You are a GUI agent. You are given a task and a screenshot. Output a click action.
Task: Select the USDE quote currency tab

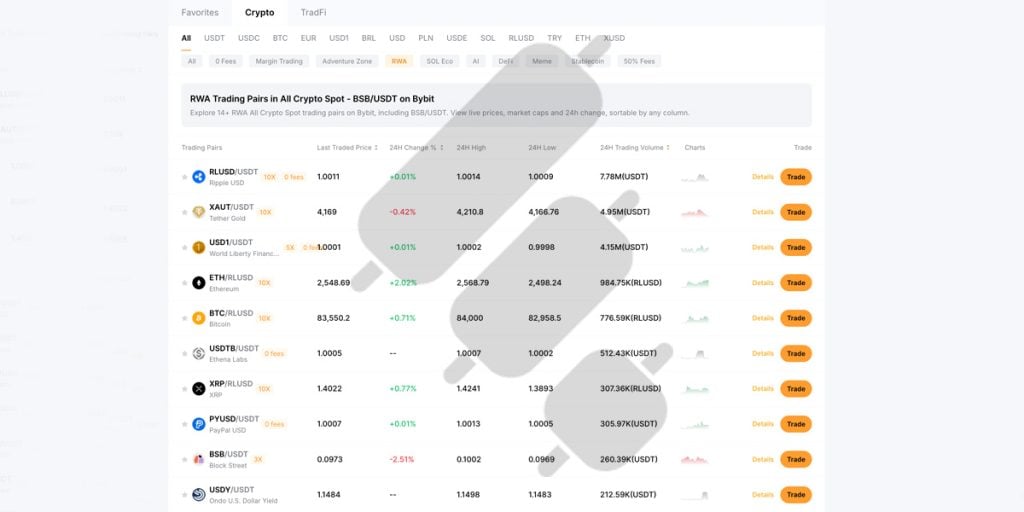pyautogui.click(x=456, y=39)
